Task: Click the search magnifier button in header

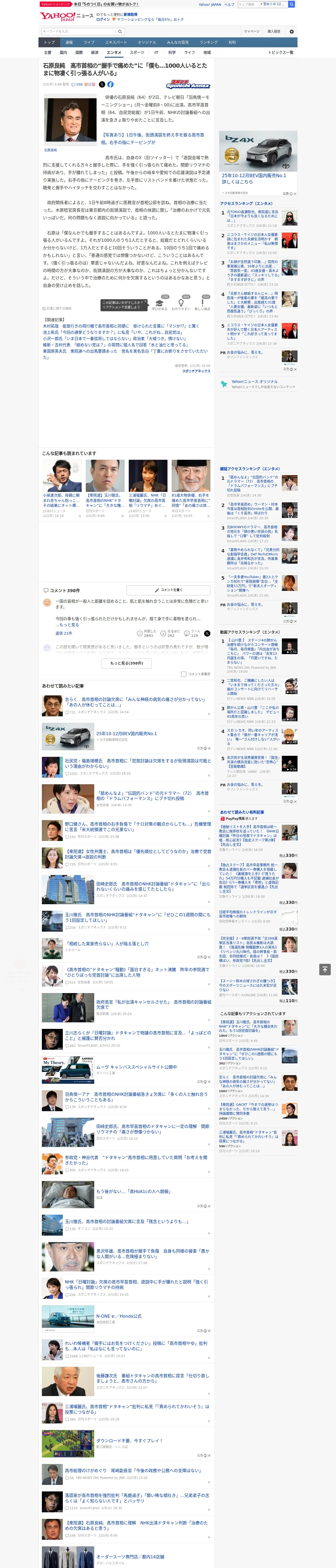Action: pyautogui.click(x=120, y=32)
